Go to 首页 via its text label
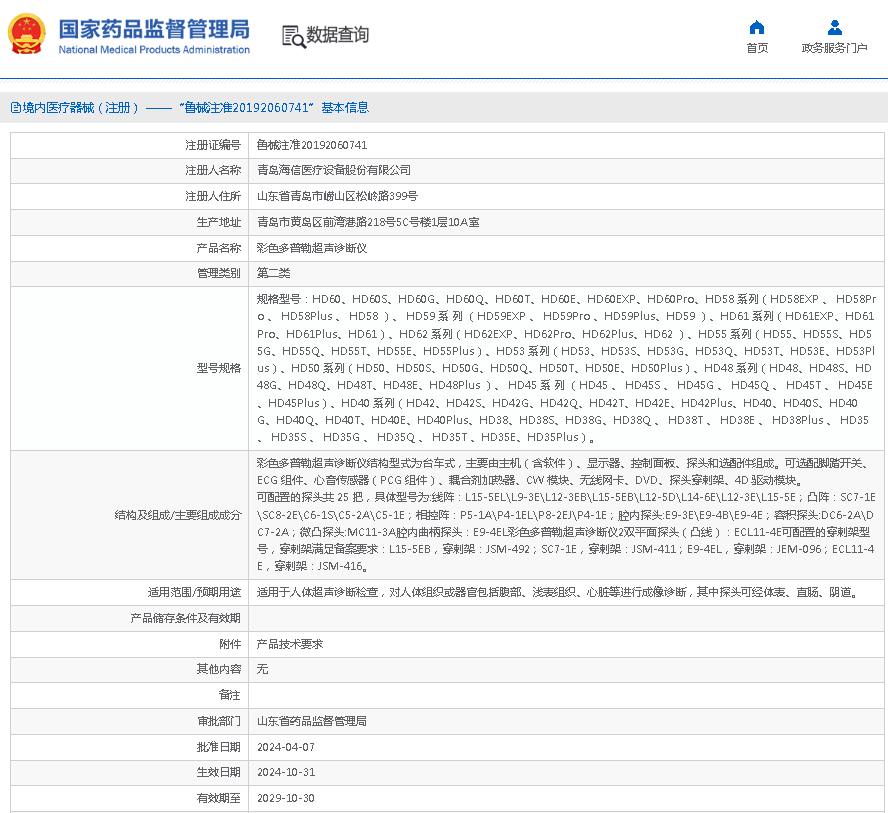 [x=757, y=48]
